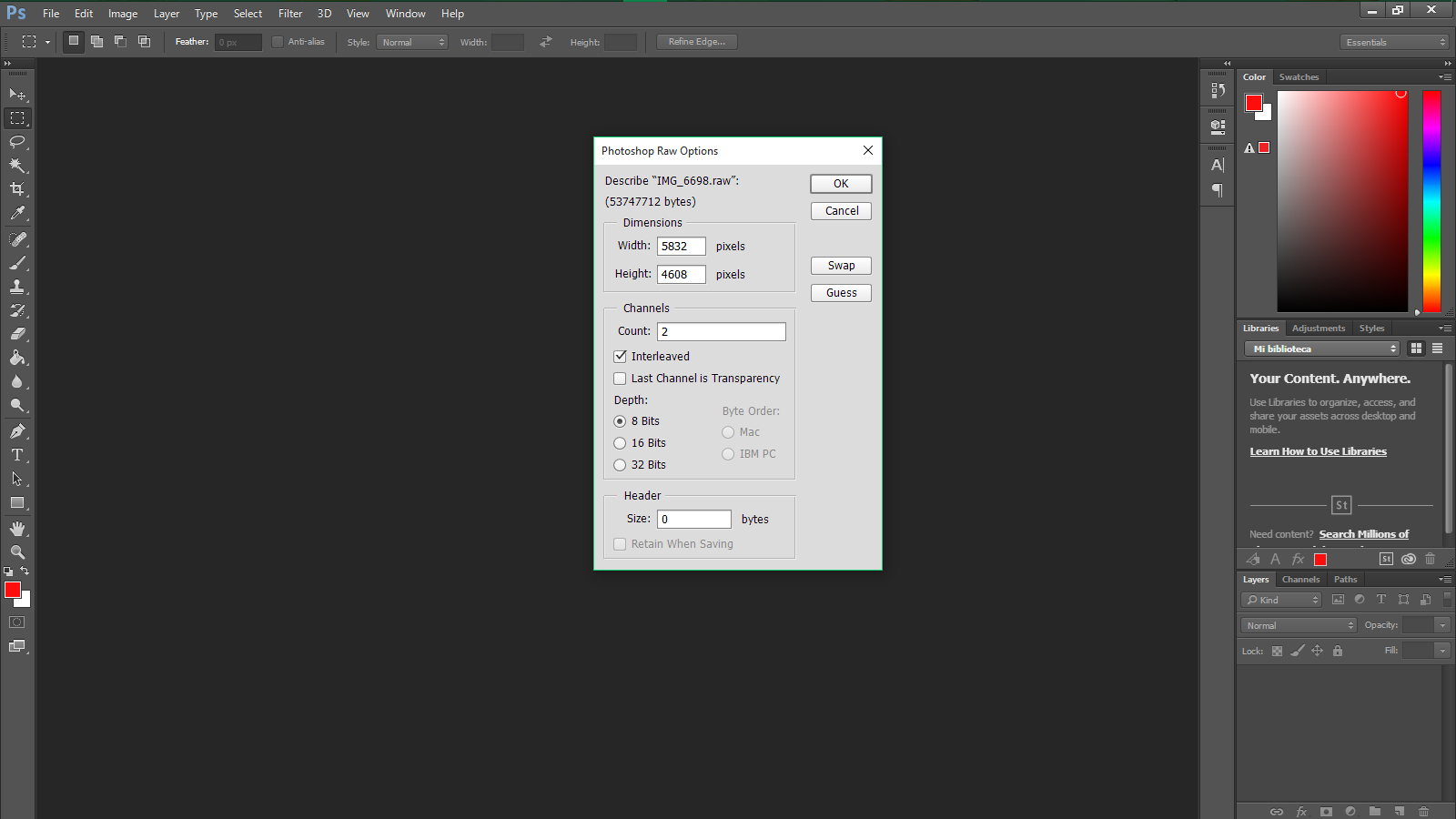Click the Cancel button in dialog
This screenshot has width=1456, height=819.
coord(841,211)
